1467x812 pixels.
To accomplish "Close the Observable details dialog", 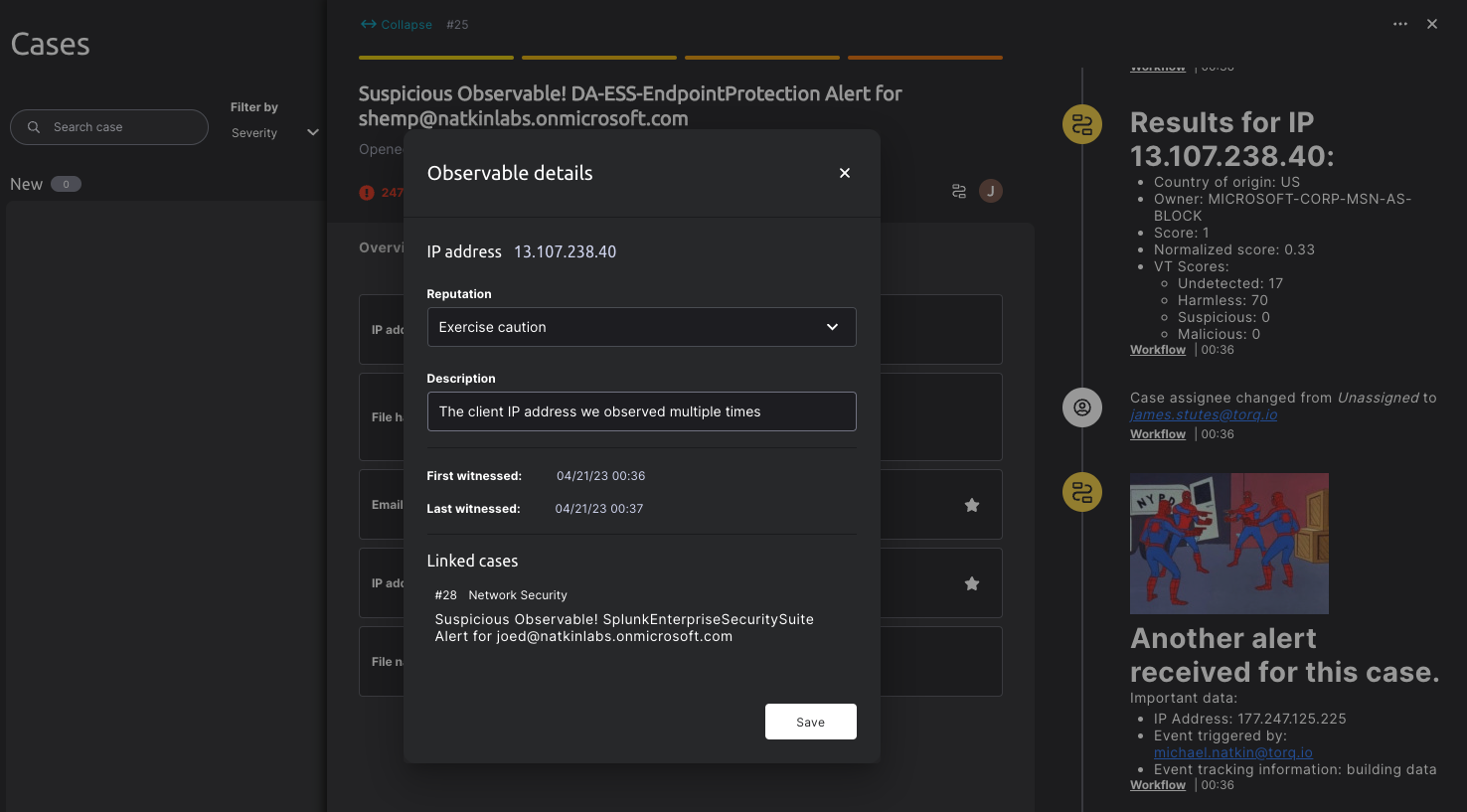I will pyautogui.click(x=845, y=173).
